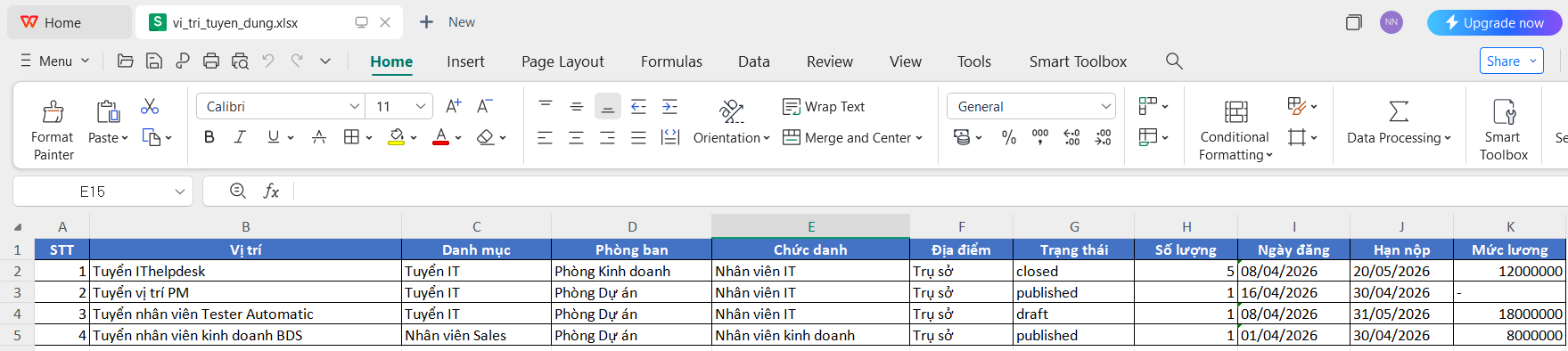Open the Menu dropdown
This screenshot has width=1568, height=351.
point(55,61)
